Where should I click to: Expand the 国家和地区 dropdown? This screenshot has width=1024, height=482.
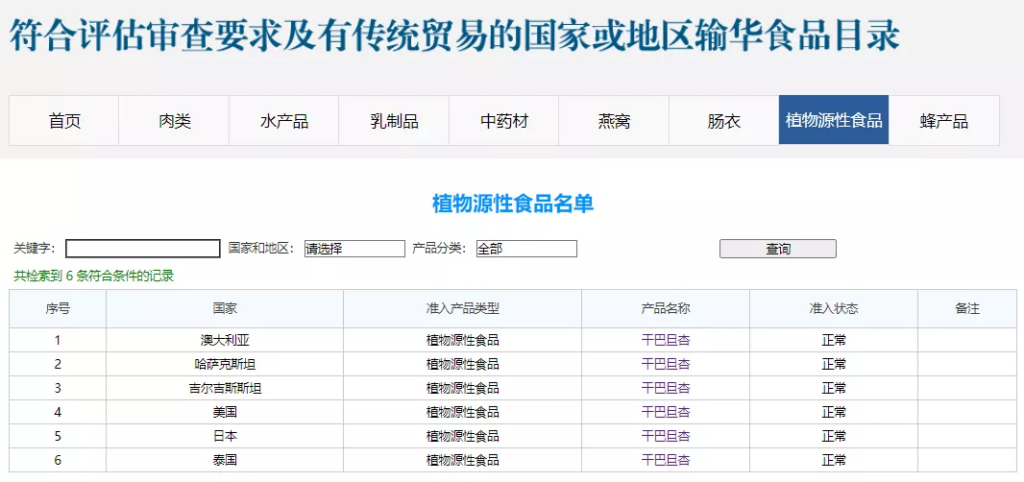(x=354, y=249)
